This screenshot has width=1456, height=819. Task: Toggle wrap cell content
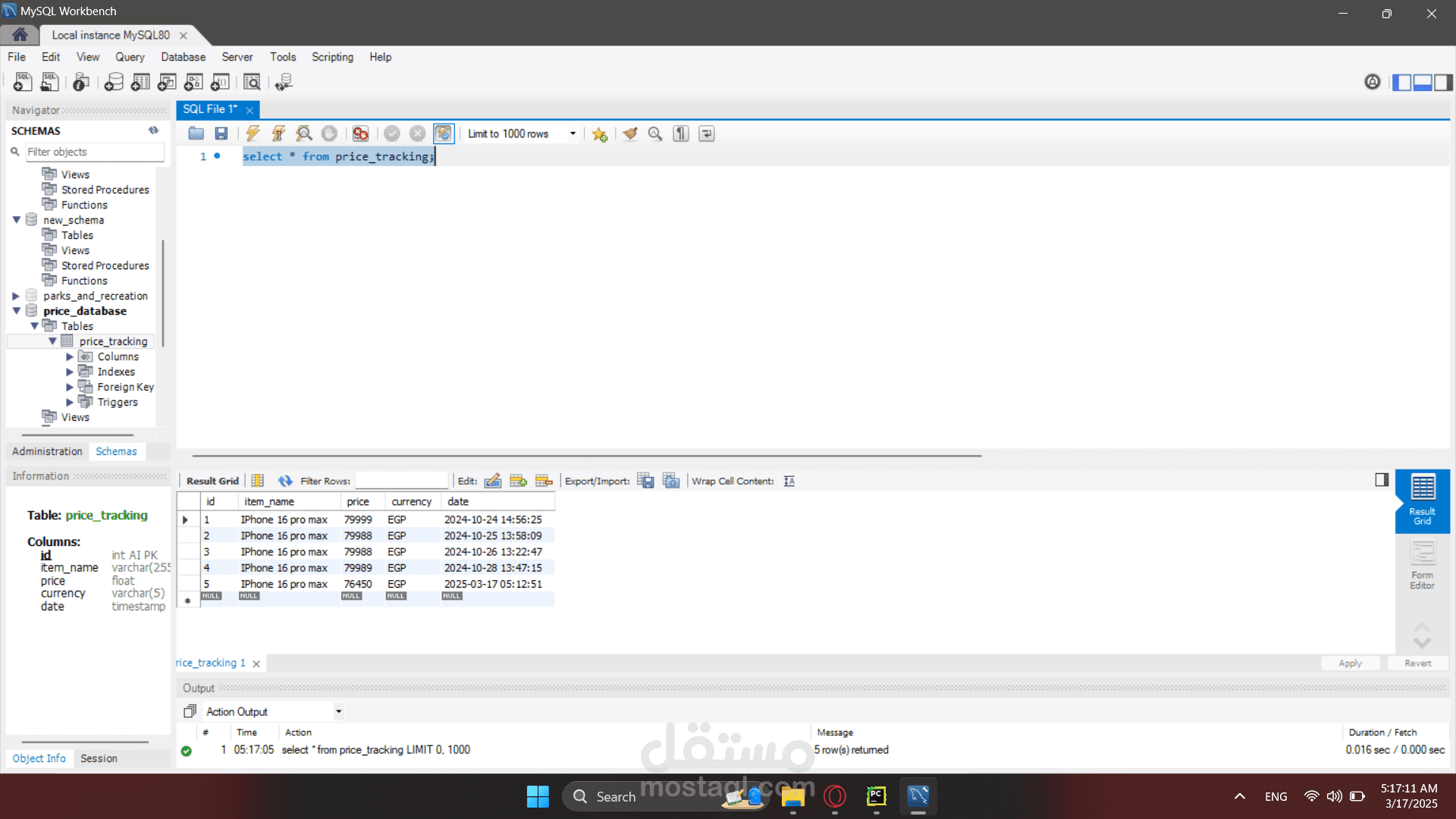click(789, 481)
